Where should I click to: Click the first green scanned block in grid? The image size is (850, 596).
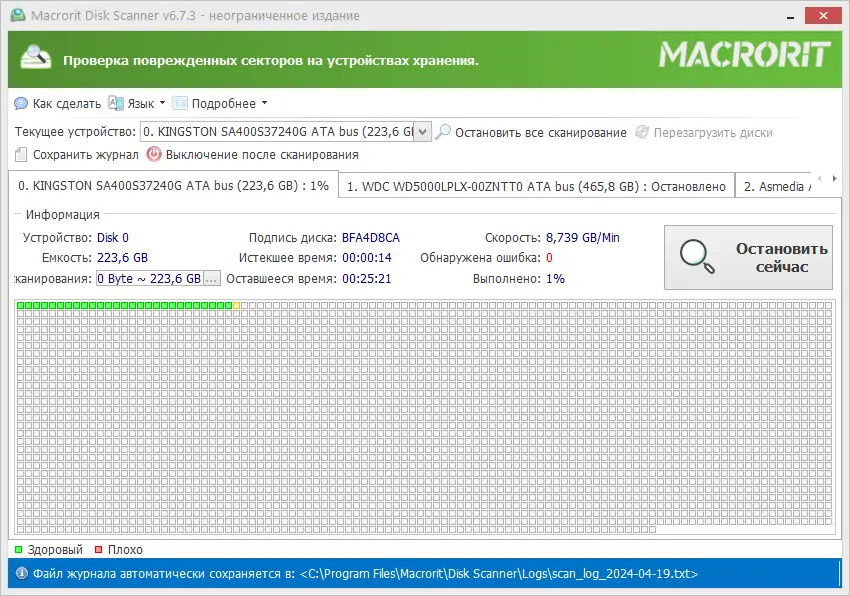[21, 305]
